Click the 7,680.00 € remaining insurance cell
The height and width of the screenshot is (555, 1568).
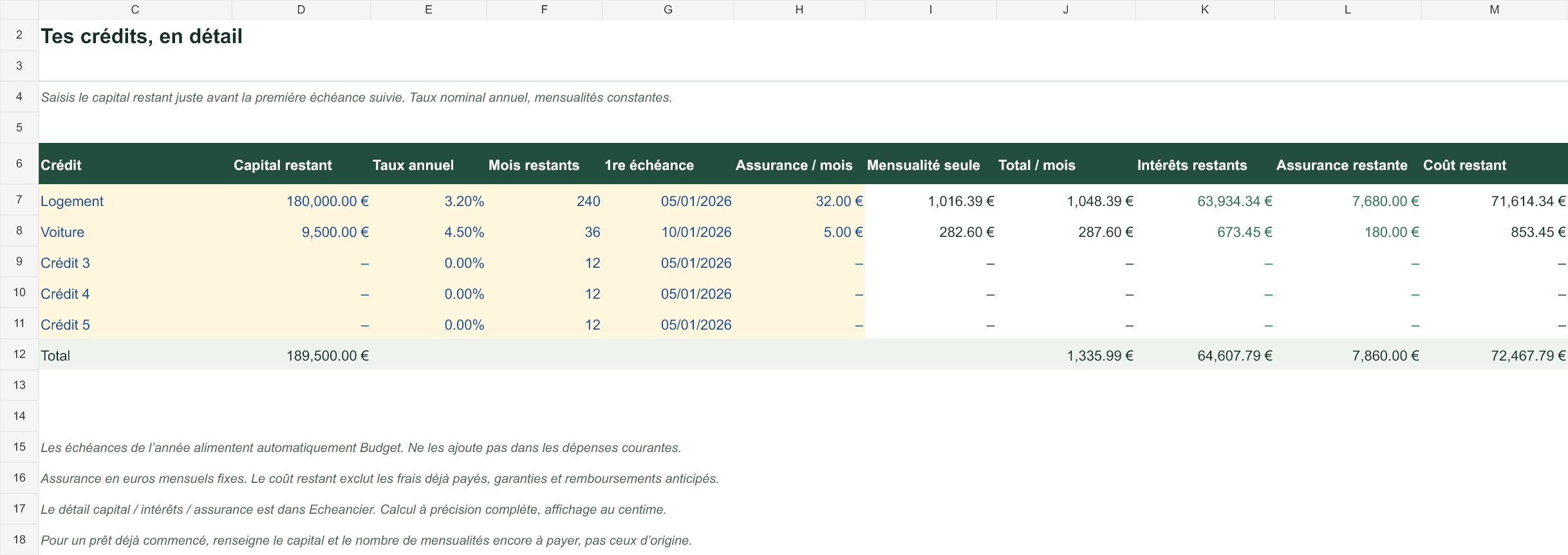pos(1348,201)
